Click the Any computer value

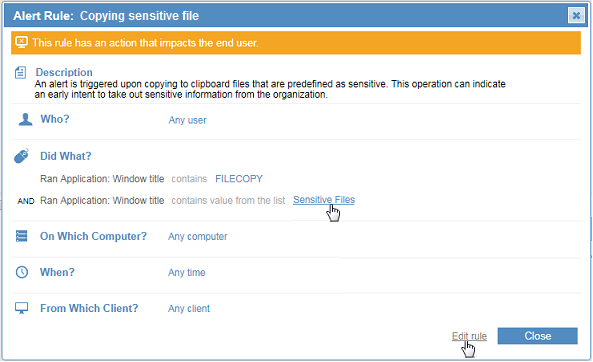pos(197,236)
